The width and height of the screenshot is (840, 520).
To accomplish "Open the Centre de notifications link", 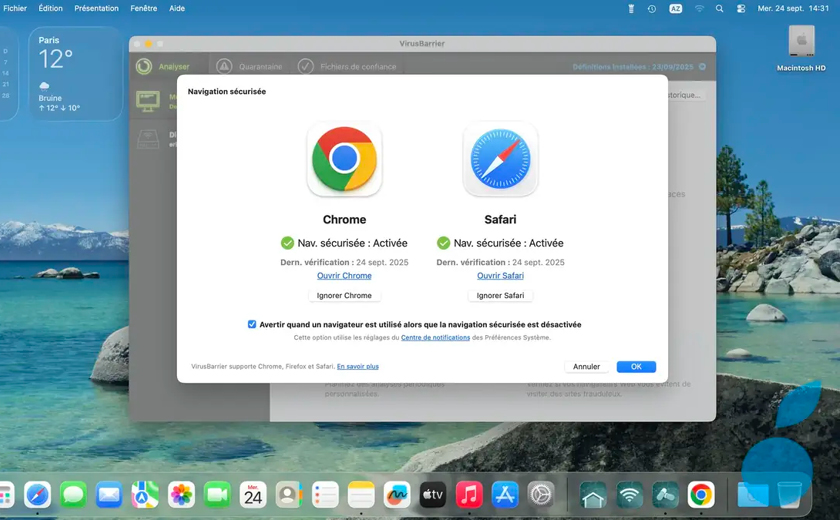I will click(x=435, y=338).
